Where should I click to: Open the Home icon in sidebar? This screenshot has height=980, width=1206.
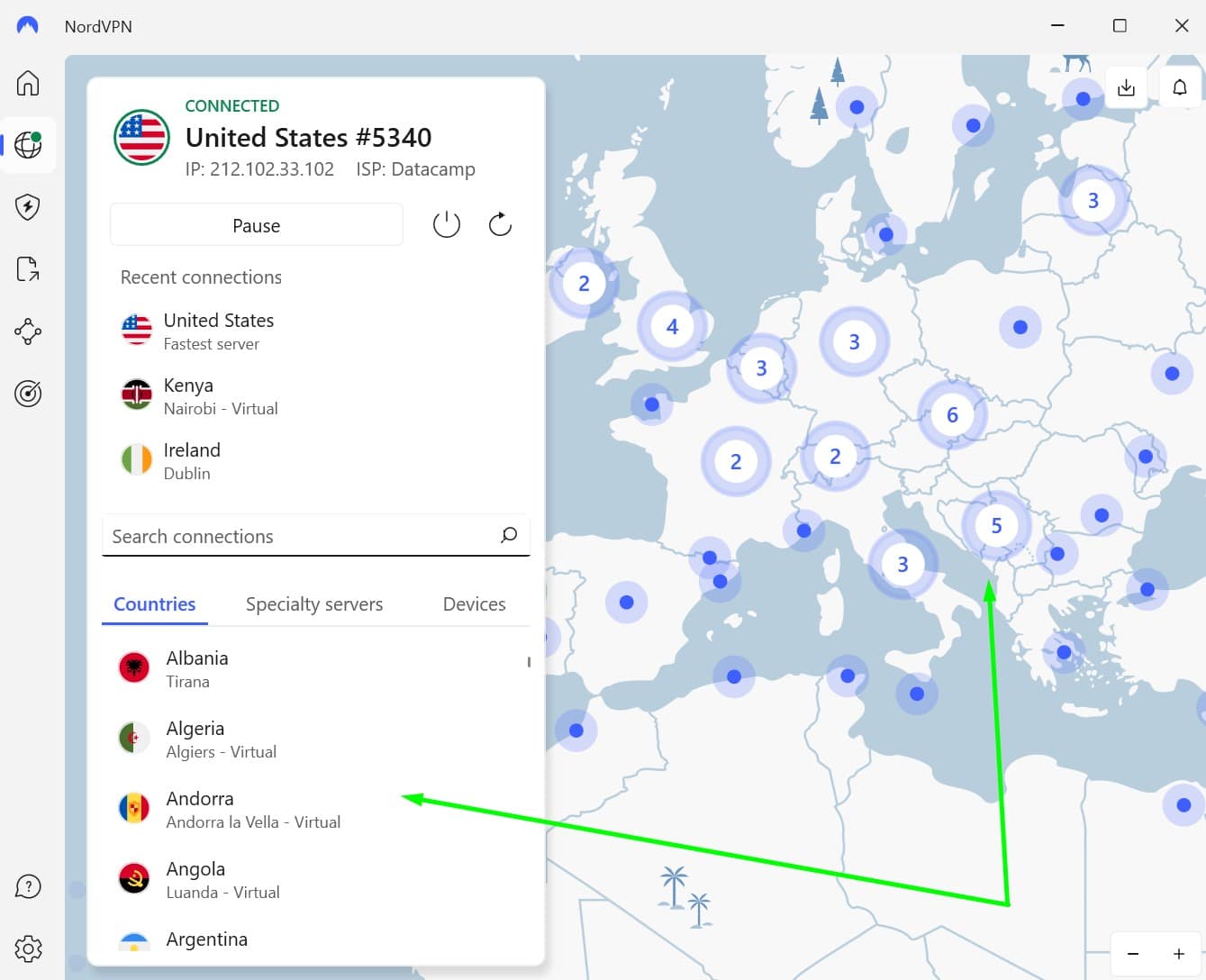click(x=28, y=83)
